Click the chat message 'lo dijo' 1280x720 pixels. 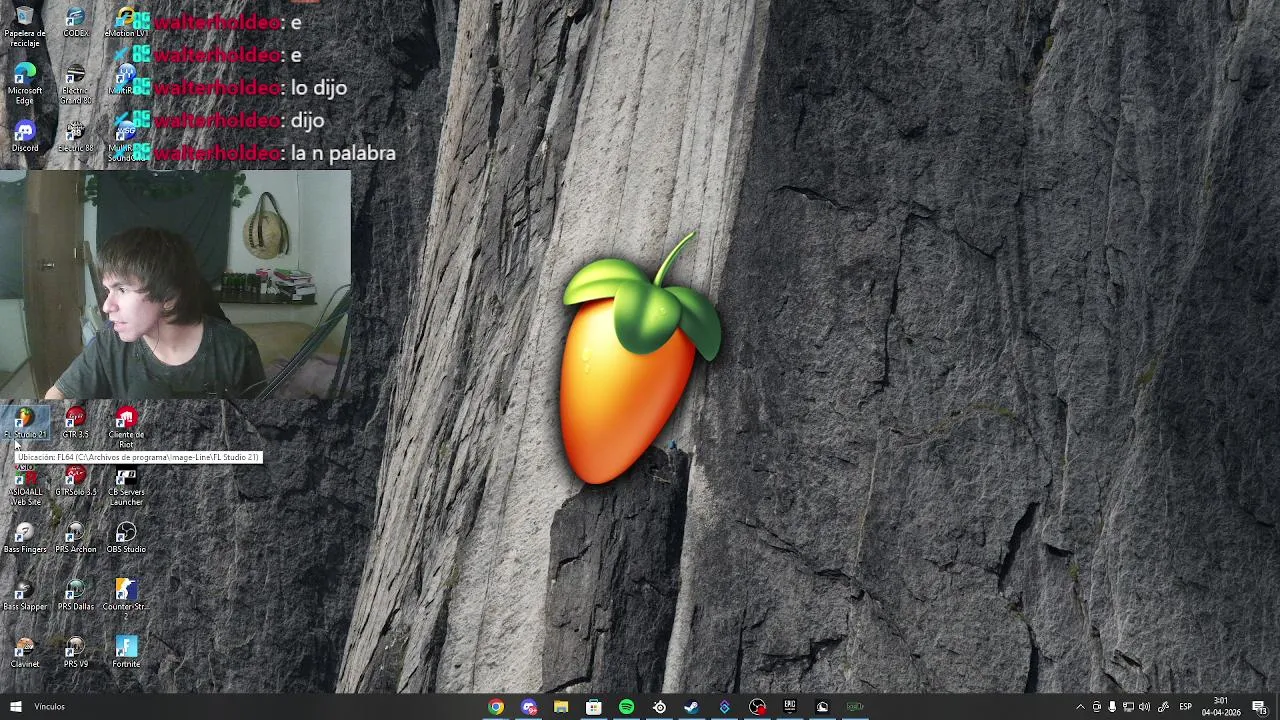click(x=319, y=88)
